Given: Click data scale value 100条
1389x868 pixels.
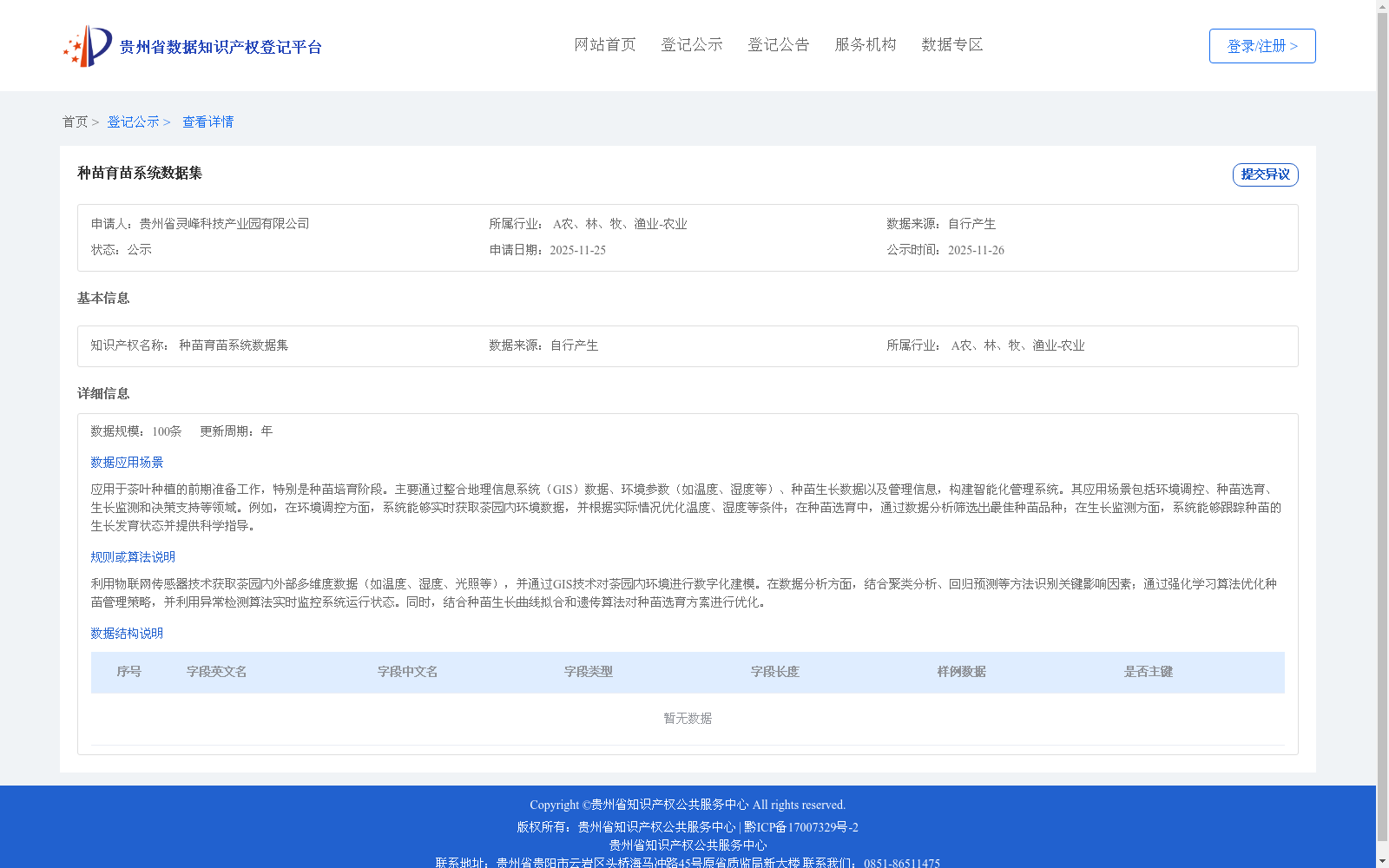Looking at the screenshot, I should (167, 431).
